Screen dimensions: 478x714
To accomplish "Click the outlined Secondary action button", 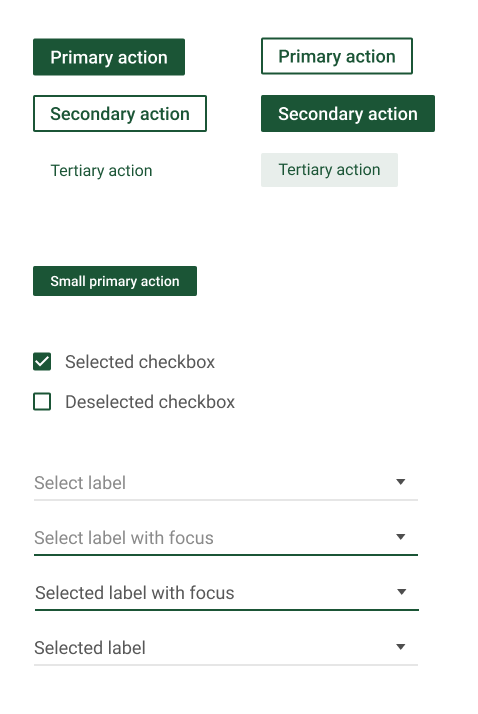I will pyautogui.click(x=120, y=113).
